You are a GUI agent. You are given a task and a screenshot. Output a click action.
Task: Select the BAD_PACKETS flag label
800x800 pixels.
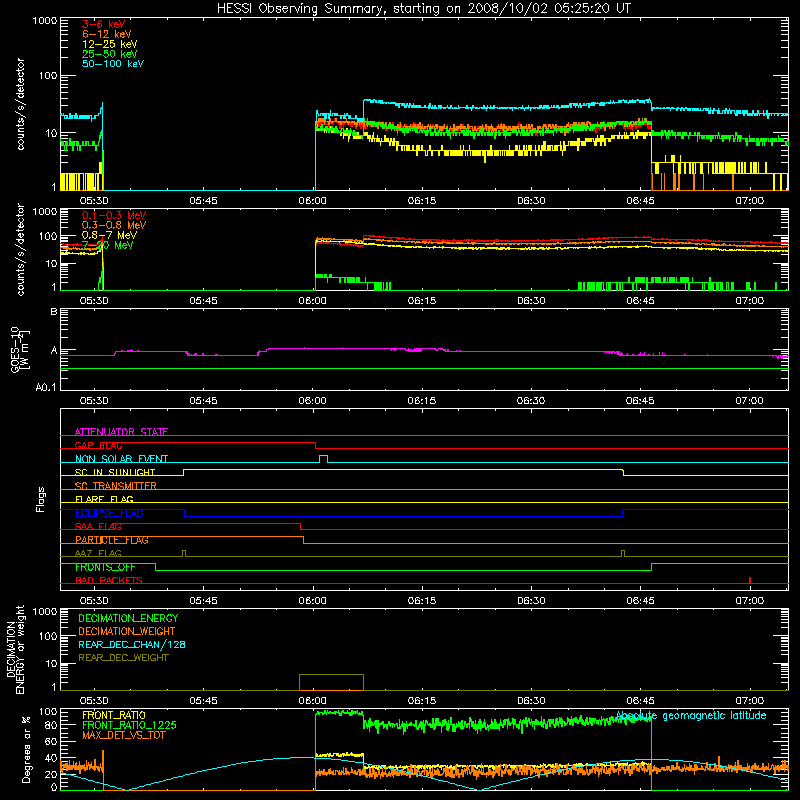(x=109, y=580)
